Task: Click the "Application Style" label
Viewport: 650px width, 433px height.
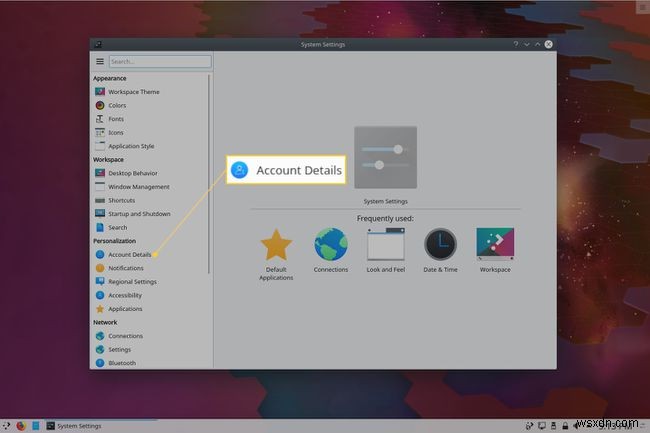Action: coord(131,146)
